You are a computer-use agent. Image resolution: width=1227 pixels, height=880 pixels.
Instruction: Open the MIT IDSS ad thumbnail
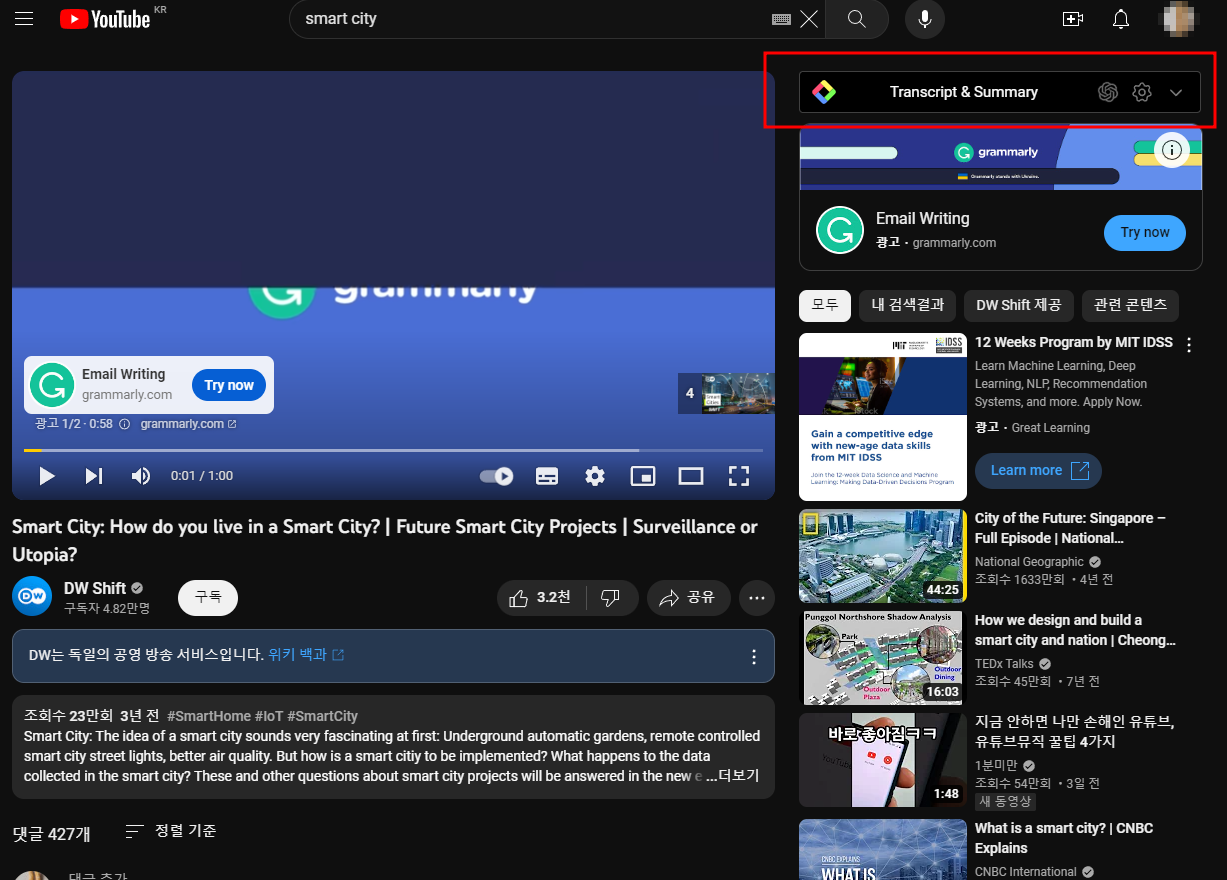pos(883,417)
